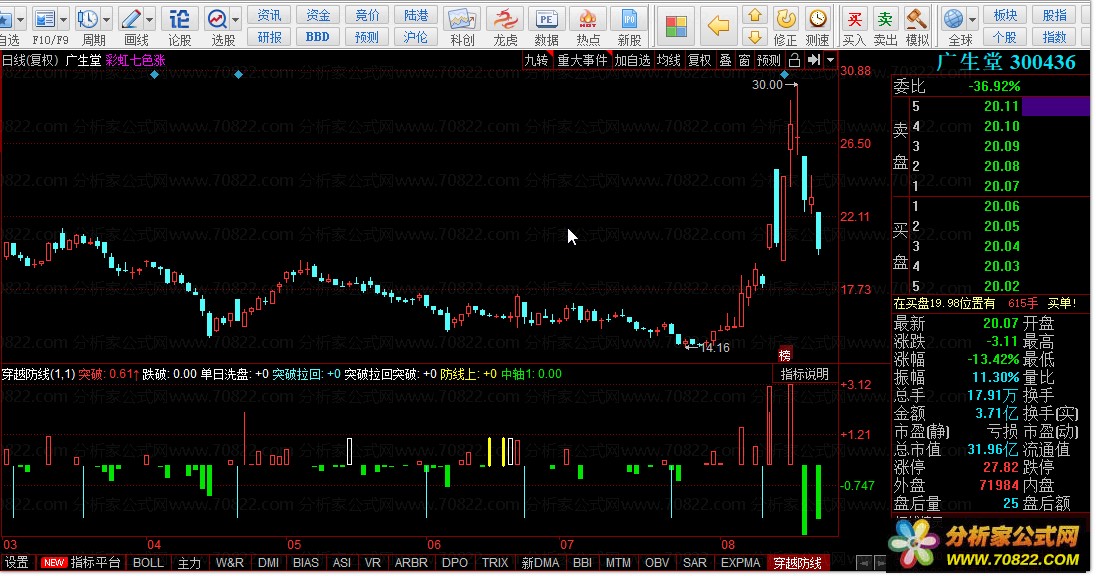The width and height of the screenshot is (1096, 576).
Task: Open the 全球 globe icon
Action: (954, 19)
